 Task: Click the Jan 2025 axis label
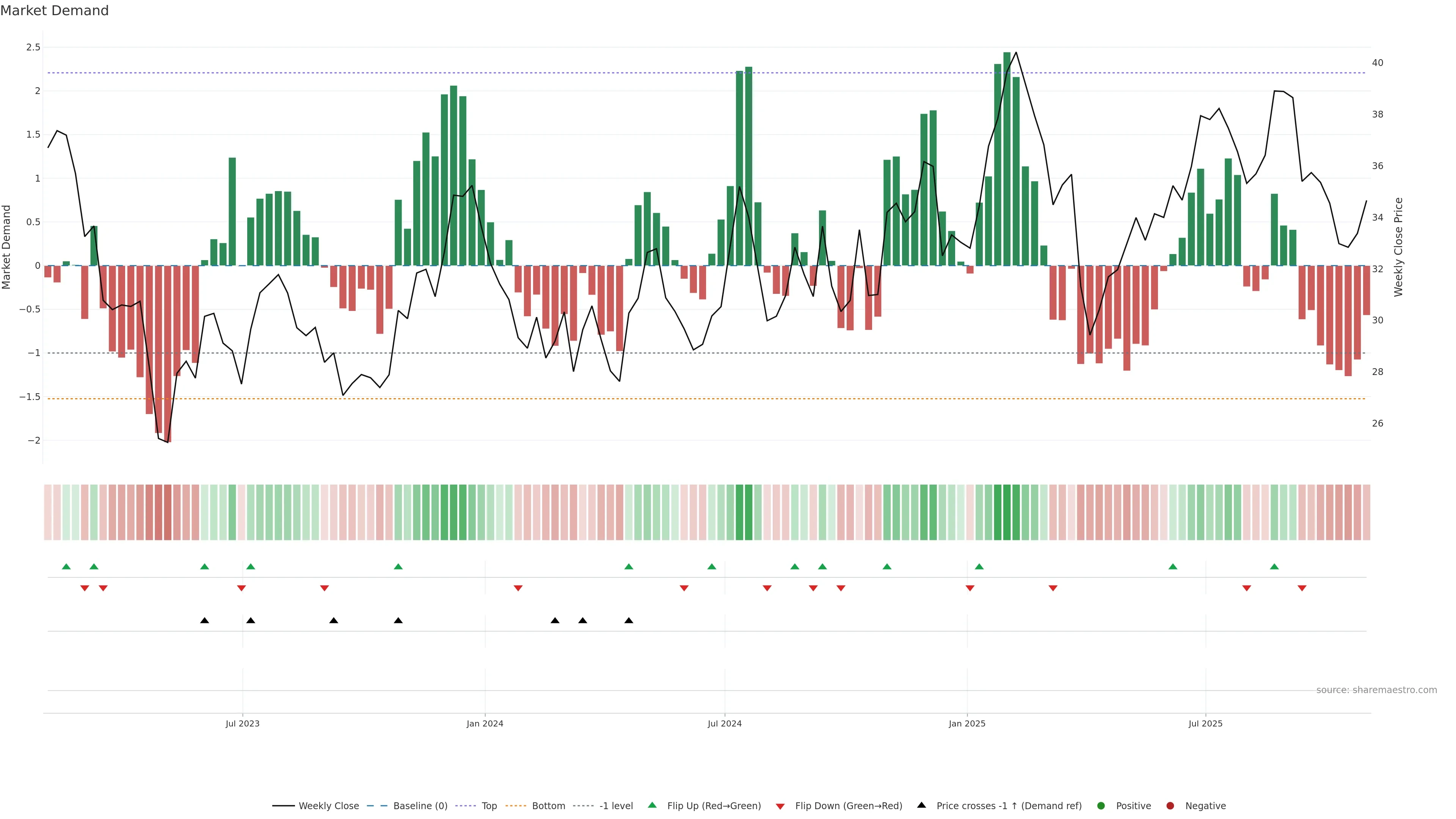point(966,723)
